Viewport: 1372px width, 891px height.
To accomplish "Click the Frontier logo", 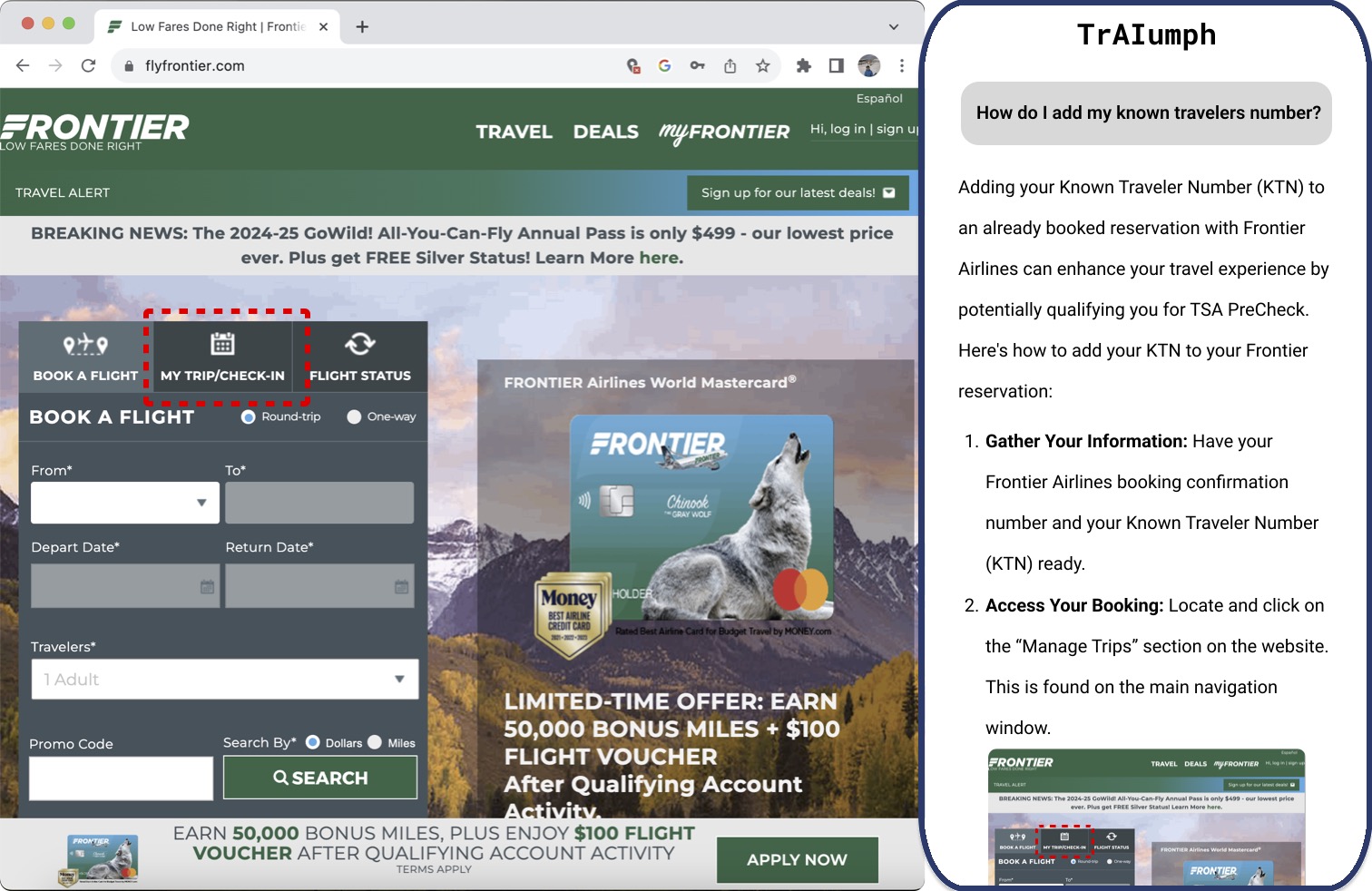I will click(x=94, y=132).
